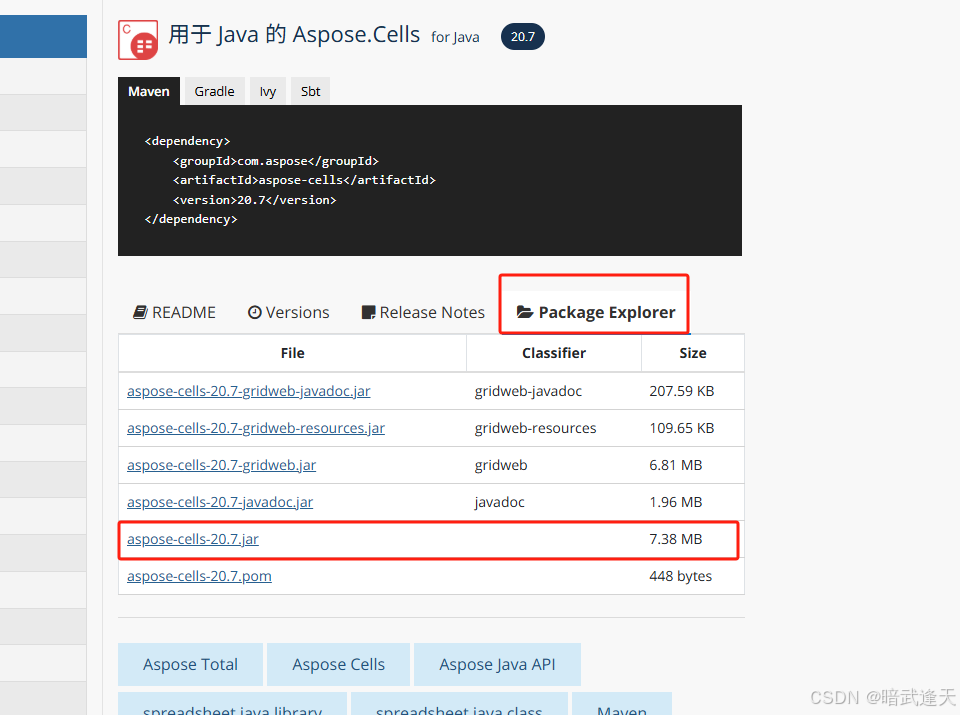Click the Aspose Total tag

(190, 664)
